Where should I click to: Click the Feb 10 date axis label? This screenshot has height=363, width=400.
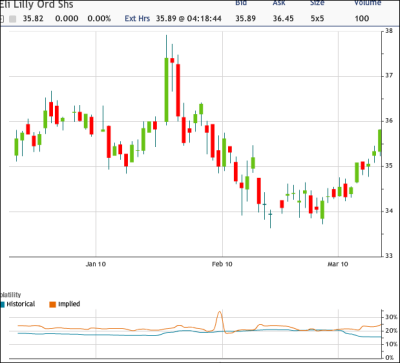[x=222, y=265]
